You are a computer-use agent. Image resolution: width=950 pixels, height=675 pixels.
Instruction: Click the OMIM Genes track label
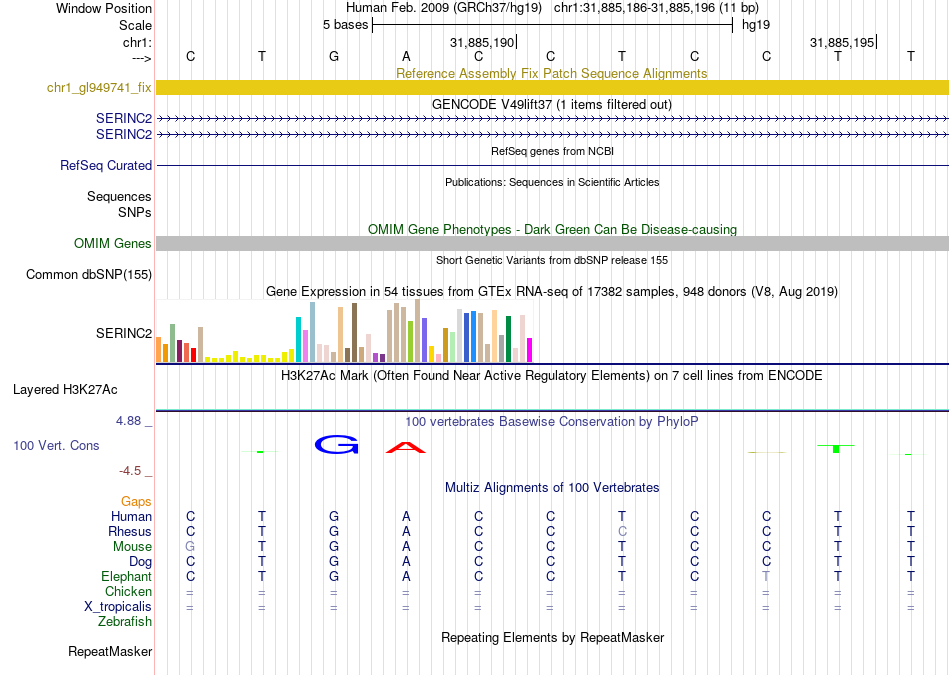(x=113, y=244)
